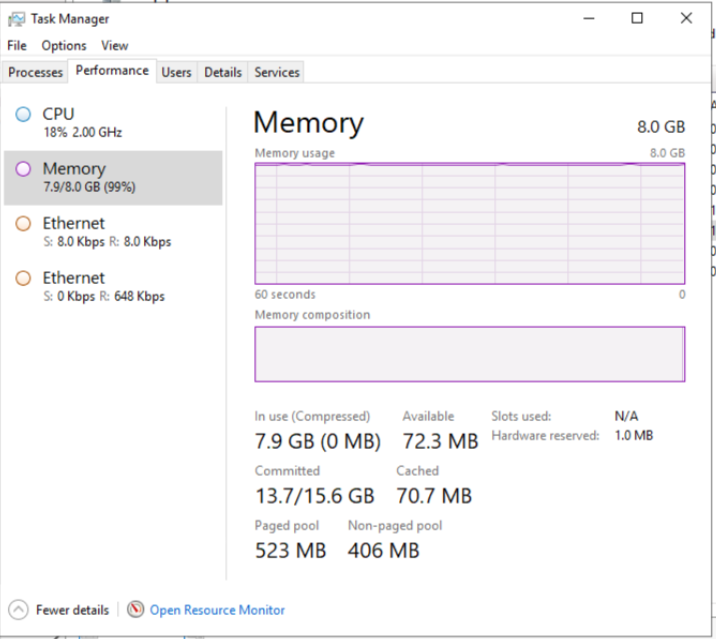Switch to the Processes tab
The image size is (716, 639).
35,72
